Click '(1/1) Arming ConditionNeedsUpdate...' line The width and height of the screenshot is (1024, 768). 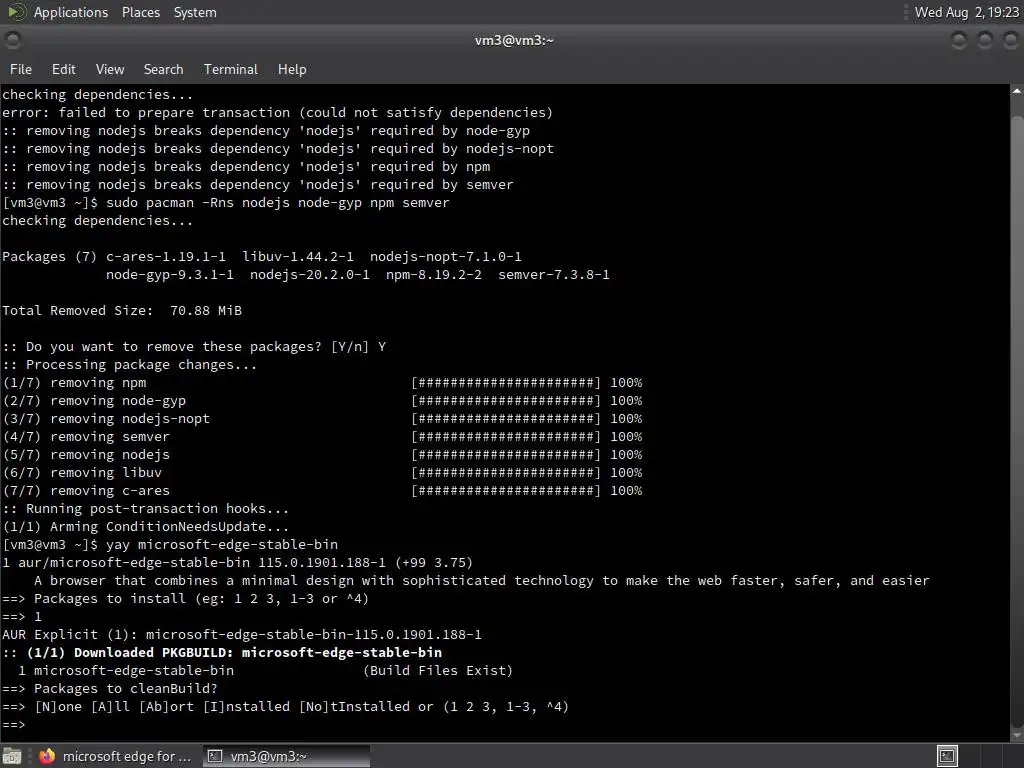(146, 527)
